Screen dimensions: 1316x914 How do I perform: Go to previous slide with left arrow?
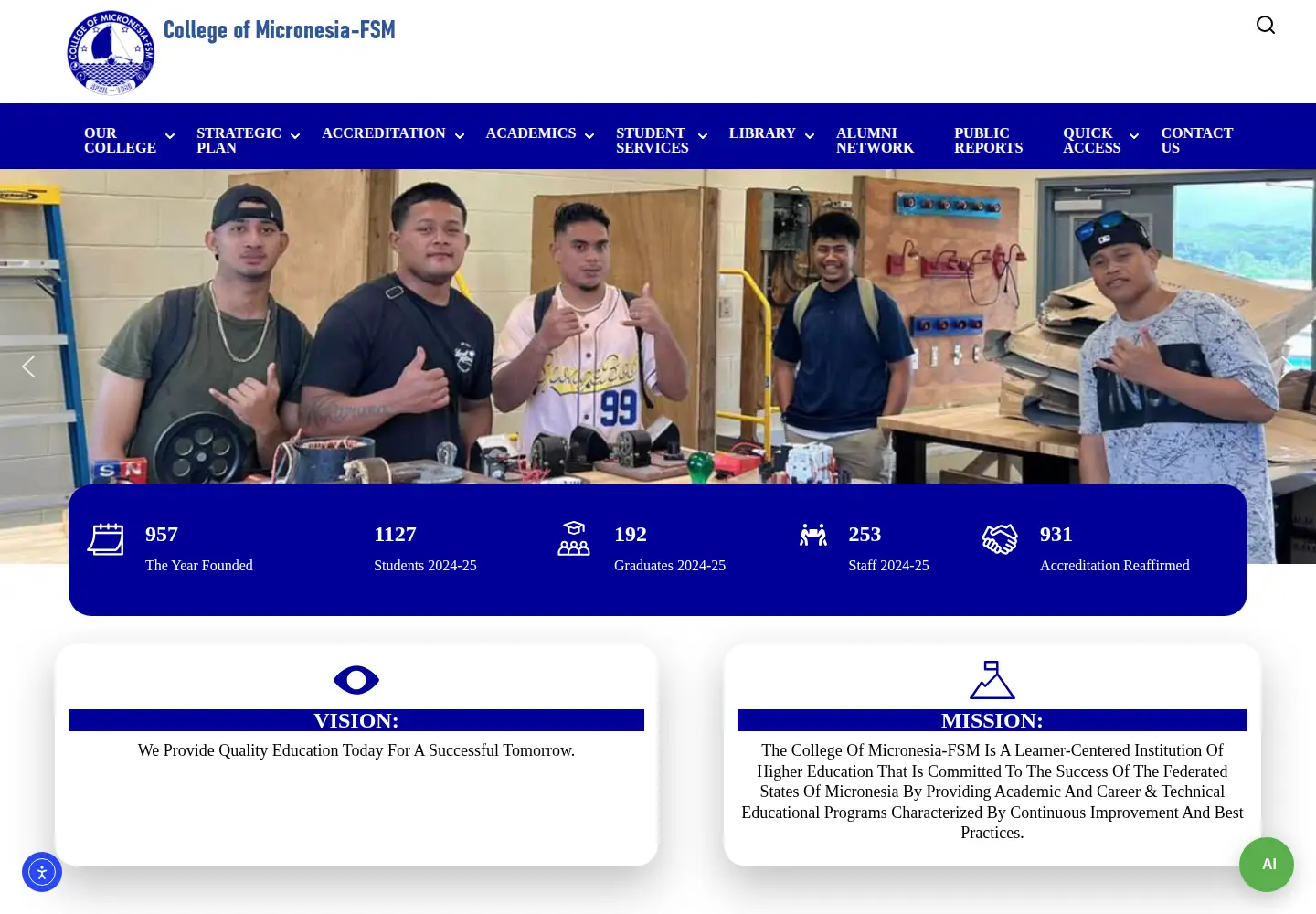tap(28, 367)
